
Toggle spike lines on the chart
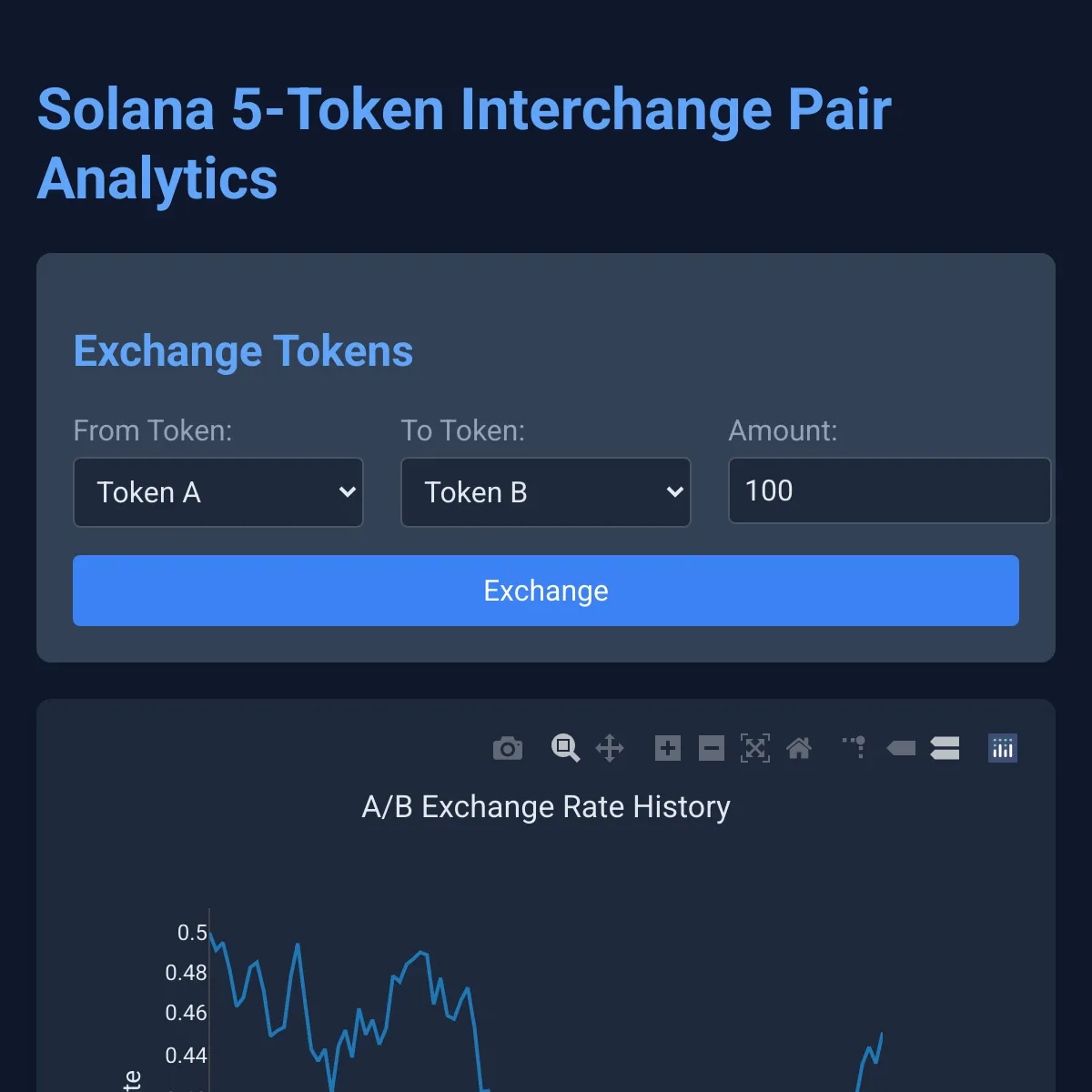point(854,748)
